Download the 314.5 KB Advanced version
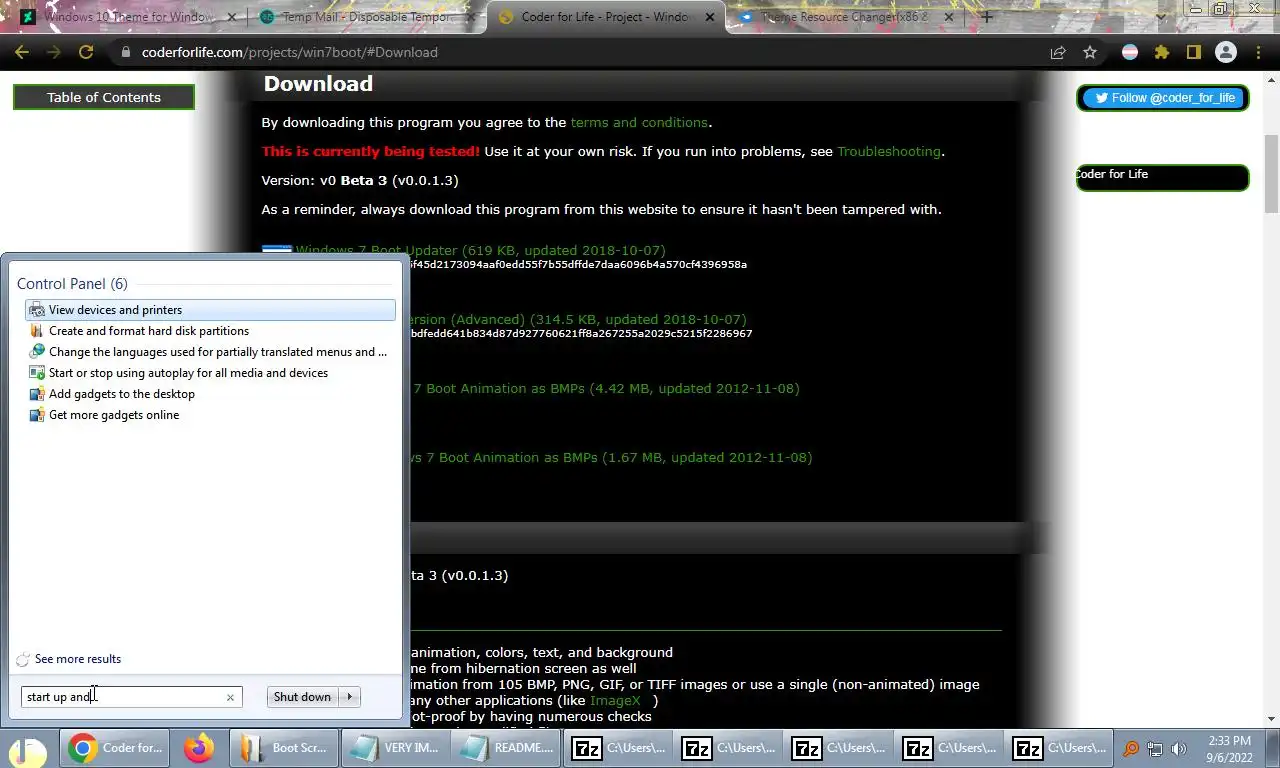The image size is (1280, 768). [x=578, y=319]
